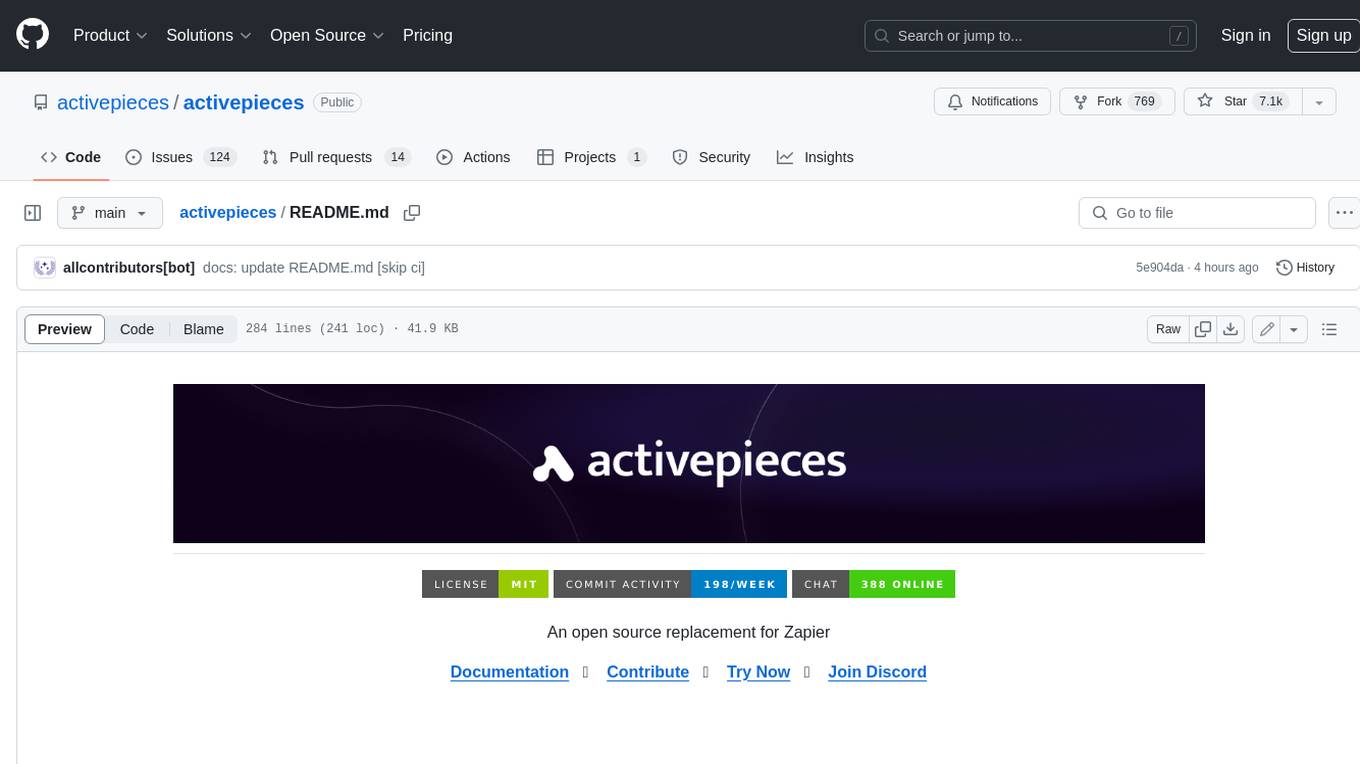Viewport: 1360px width, 764px height.
Task: Expand the Product menu
Action: 110,35
